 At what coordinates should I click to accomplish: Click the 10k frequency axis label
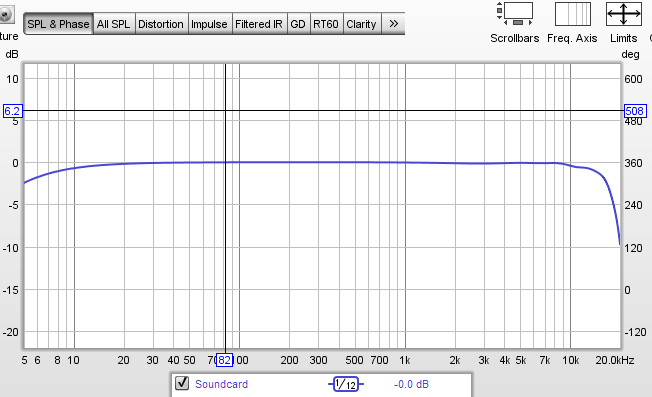pyautogui.click(x=570, y=360)
